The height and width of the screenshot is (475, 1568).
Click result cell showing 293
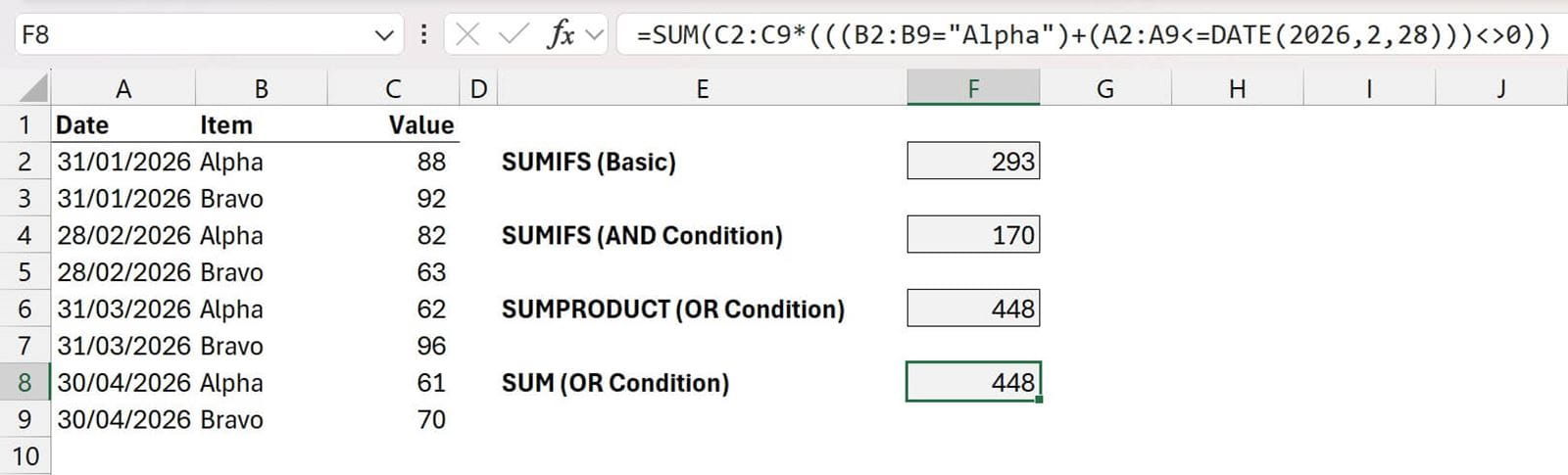973,162
